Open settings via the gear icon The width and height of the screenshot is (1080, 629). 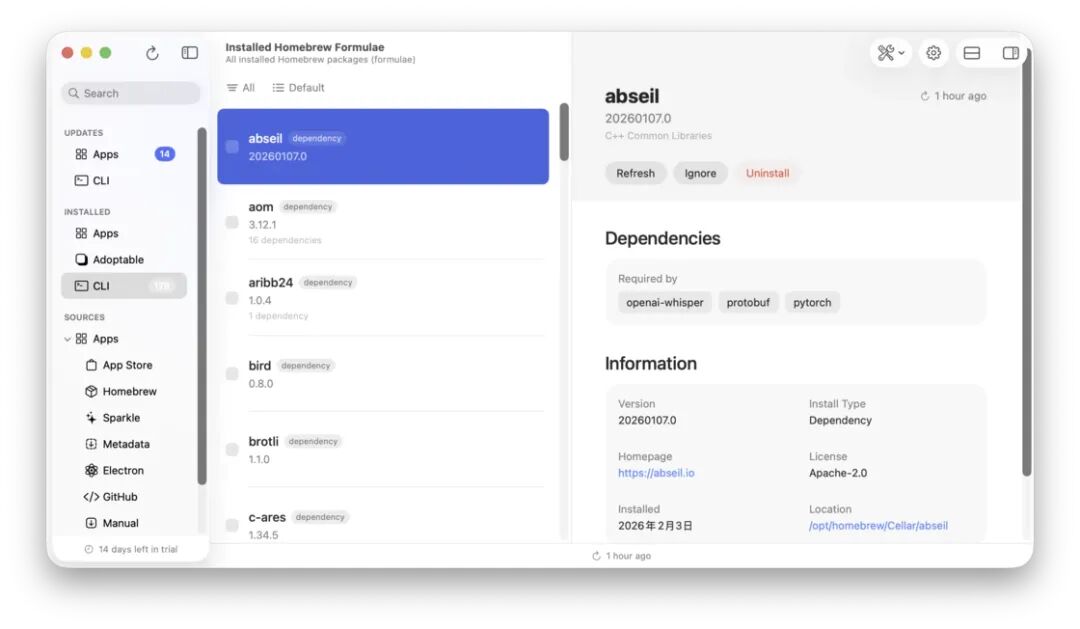click(x=933, y=53)
